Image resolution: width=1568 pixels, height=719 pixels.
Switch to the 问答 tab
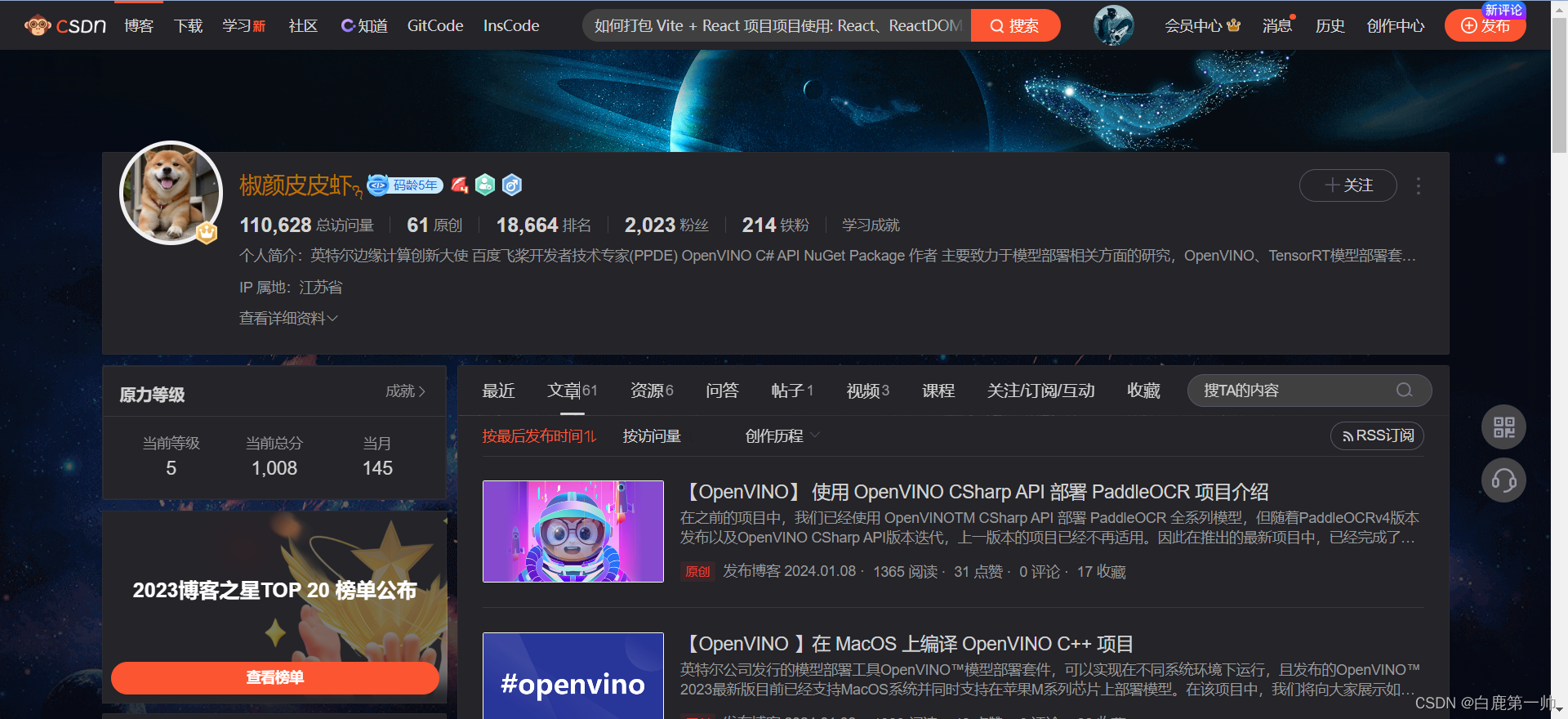coord(722,391)
